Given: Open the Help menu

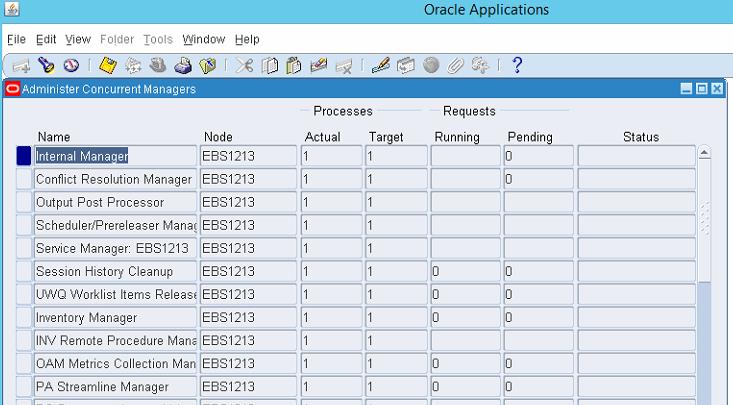Looking at the screenshot, I should [x=247, y=39].
